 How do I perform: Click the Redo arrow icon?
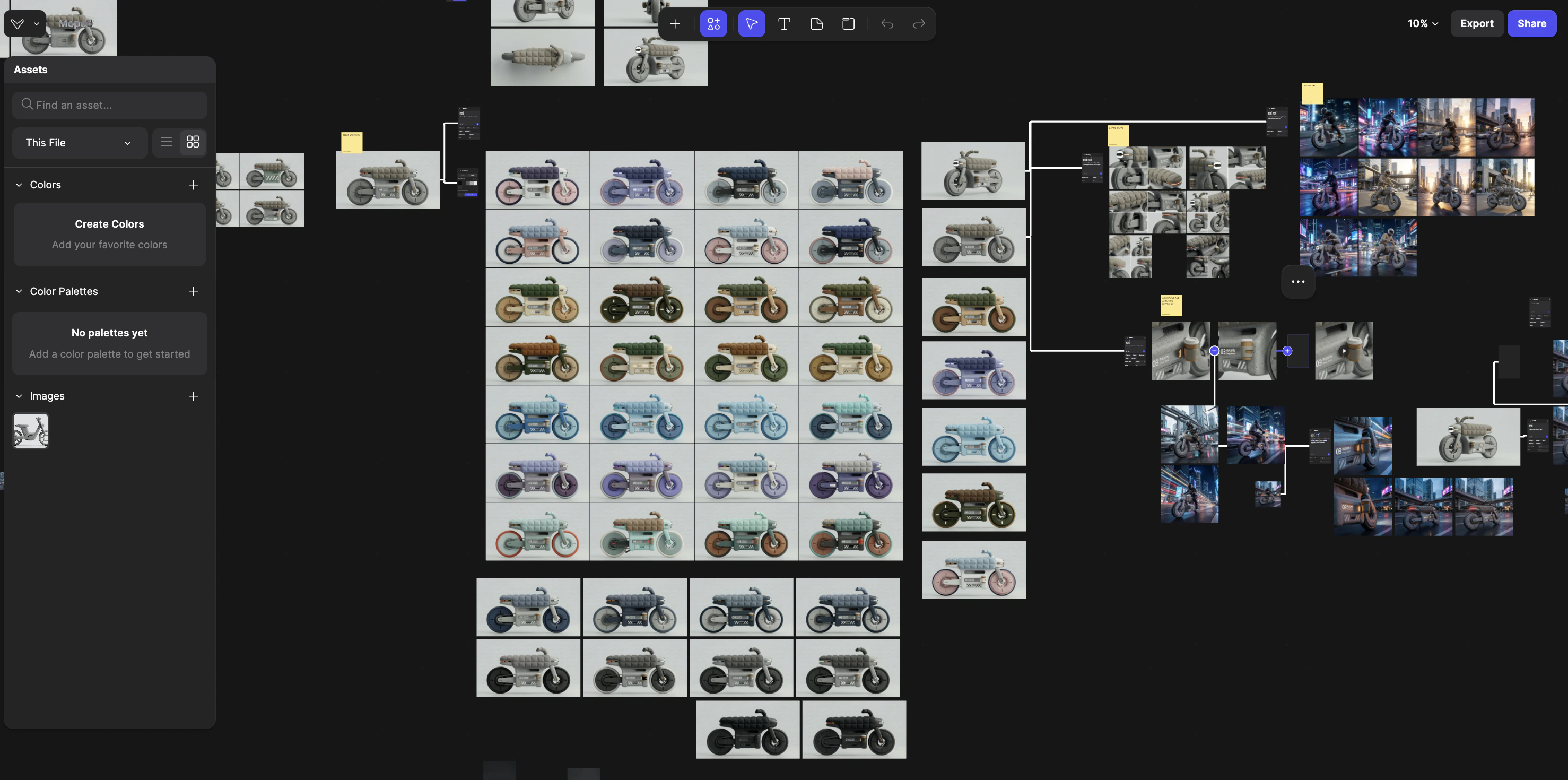pos(919,23)
